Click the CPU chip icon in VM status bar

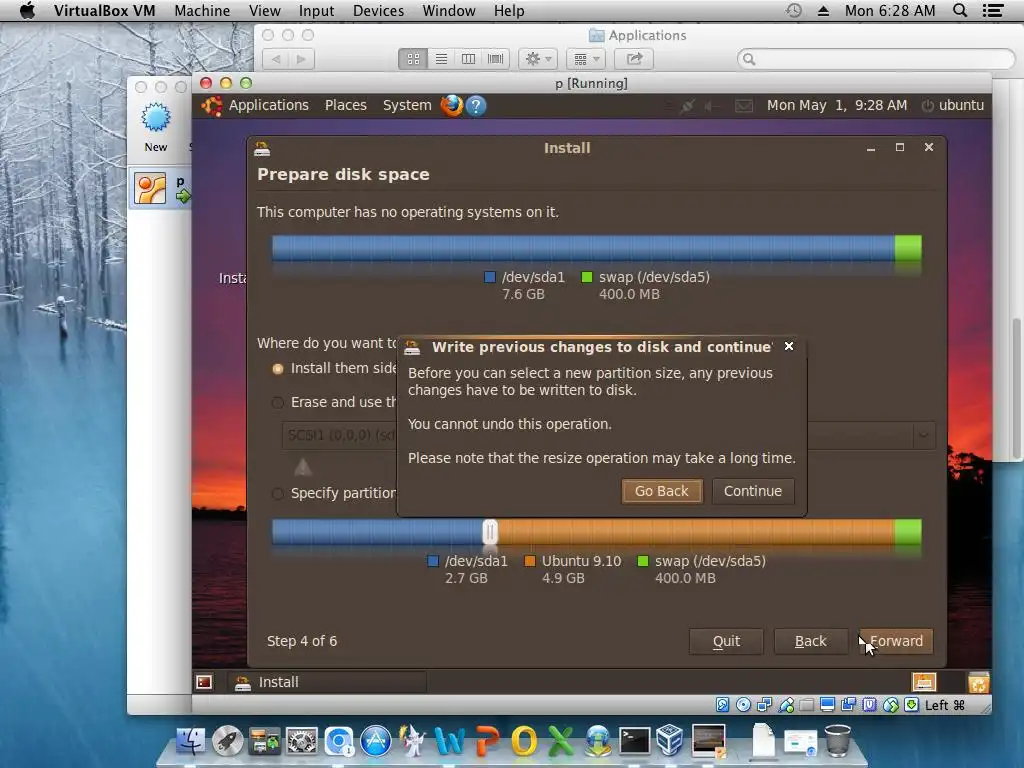point(869,705)
